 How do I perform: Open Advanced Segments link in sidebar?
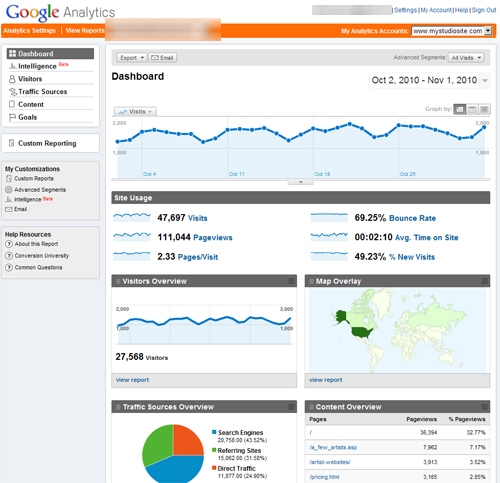click(x=40, y=190)
